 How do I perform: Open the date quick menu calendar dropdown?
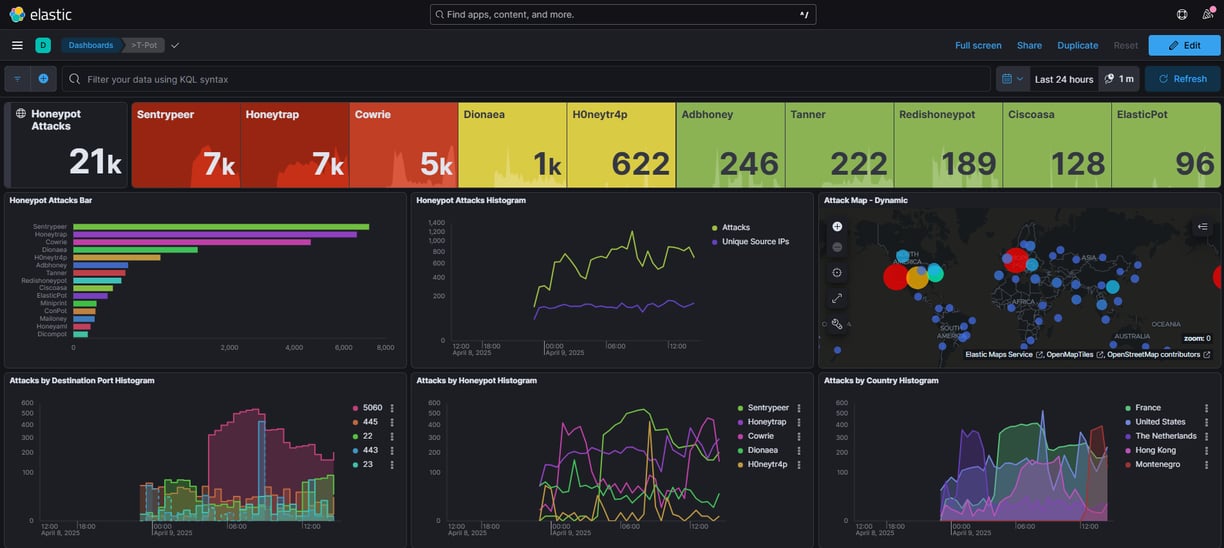[1013, 79]
